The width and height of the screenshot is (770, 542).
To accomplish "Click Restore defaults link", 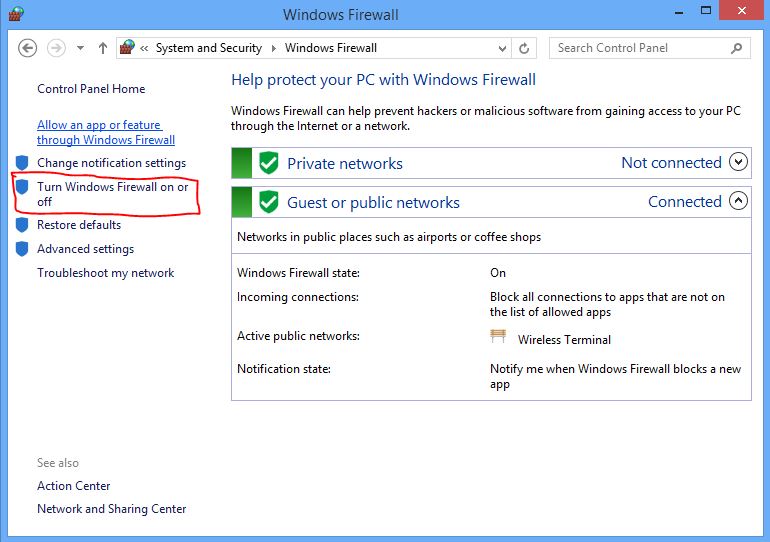I will [79, 225].
